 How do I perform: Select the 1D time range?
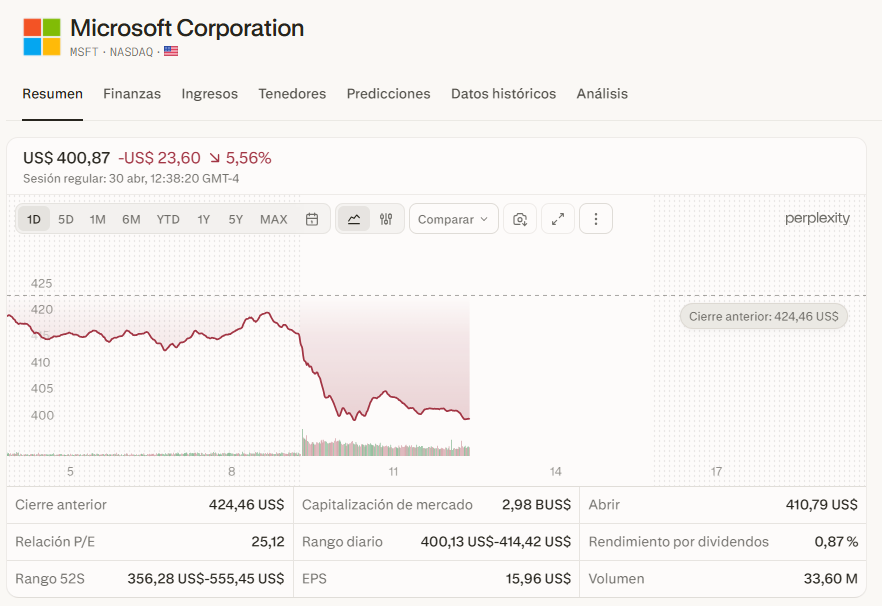[x=34, y=219]
